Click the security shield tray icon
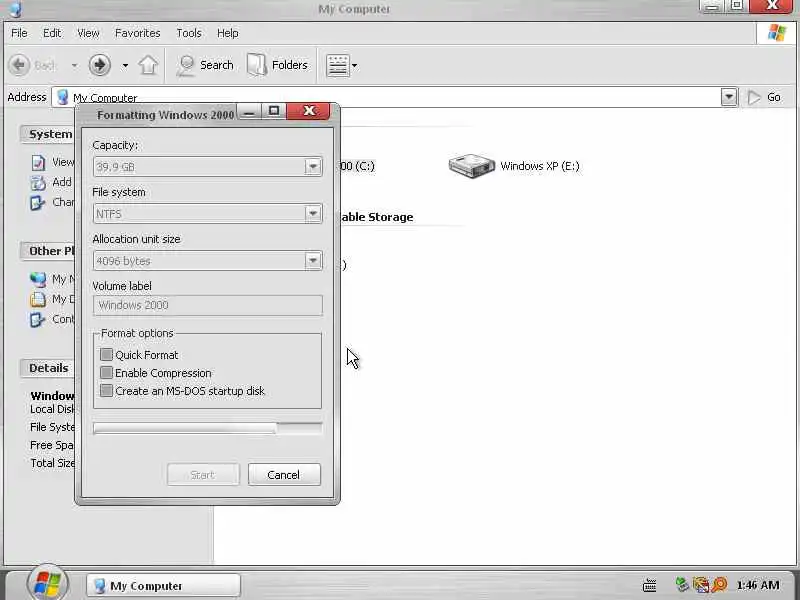Screen dimensions: 800x600 701,584
